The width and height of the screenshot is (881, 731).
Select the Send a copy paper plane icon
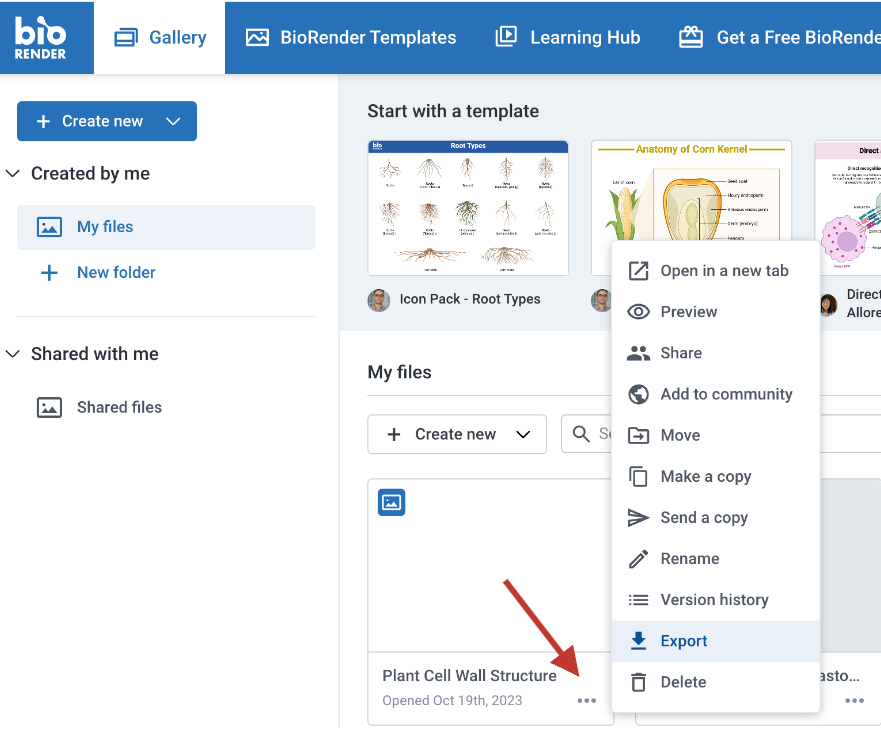click(x=638, y=517)
